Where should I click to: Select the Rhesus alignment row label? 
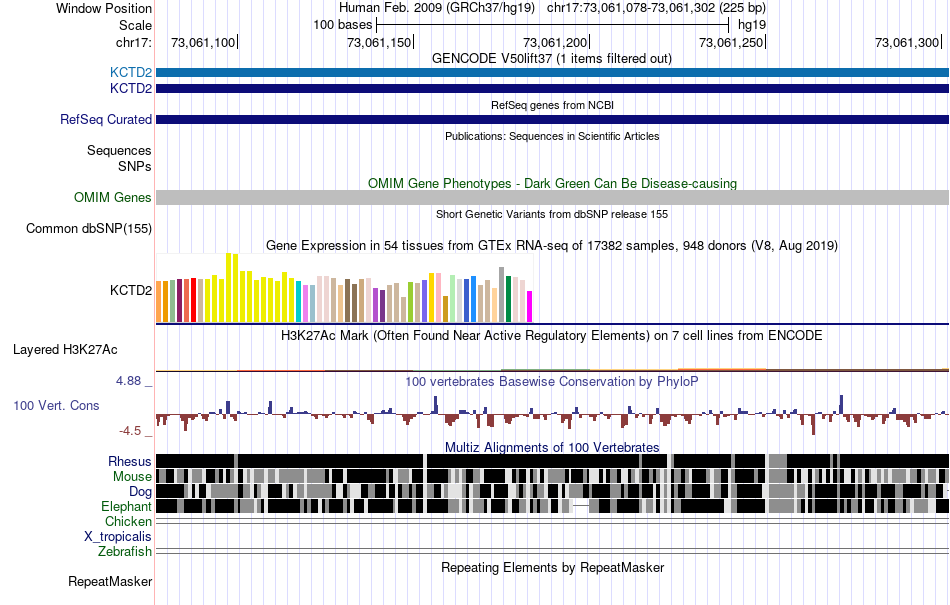[130, 461]
